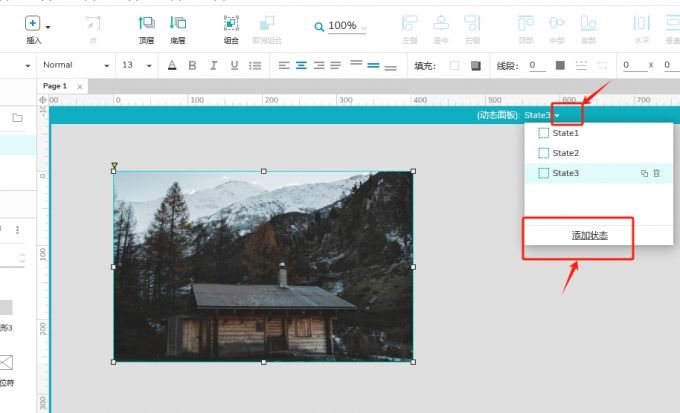The image size is (680, 413).
Task: Click the Align Left (左侧) toolbar icon
Action: click(x=410, y=23)
